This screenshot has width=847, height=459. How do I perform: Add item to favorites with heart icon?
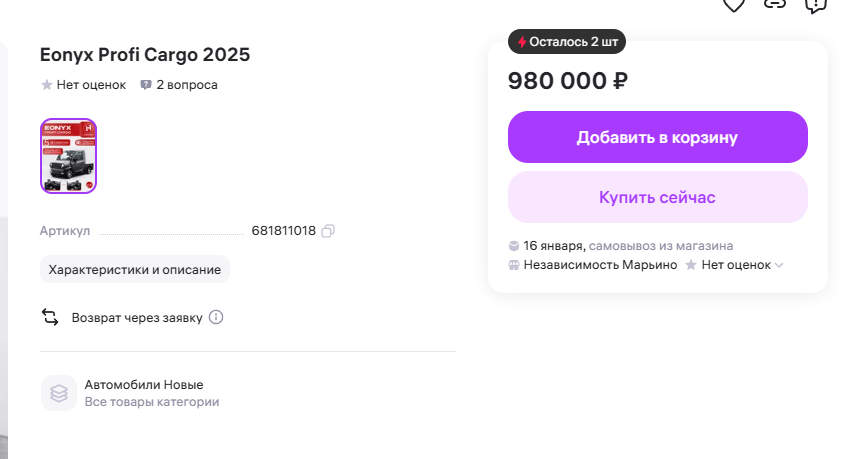click(734, 4)
